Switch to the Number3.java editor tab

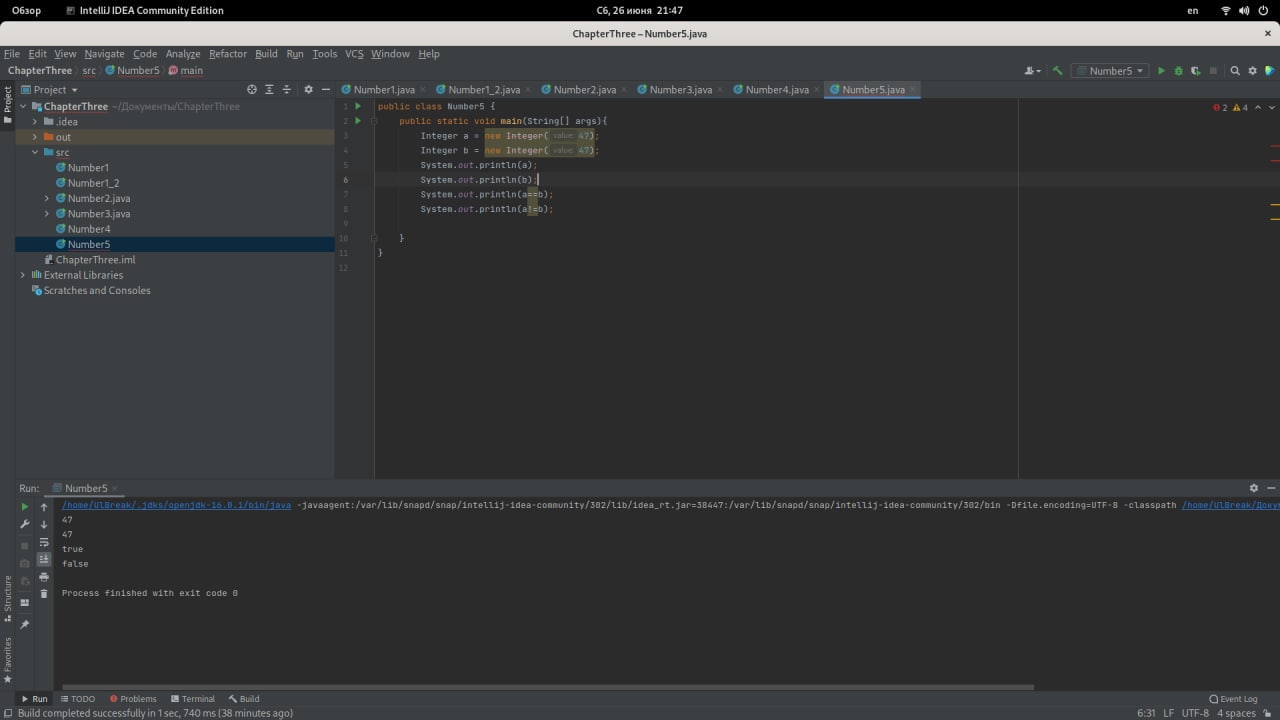[x=680, y=90]
